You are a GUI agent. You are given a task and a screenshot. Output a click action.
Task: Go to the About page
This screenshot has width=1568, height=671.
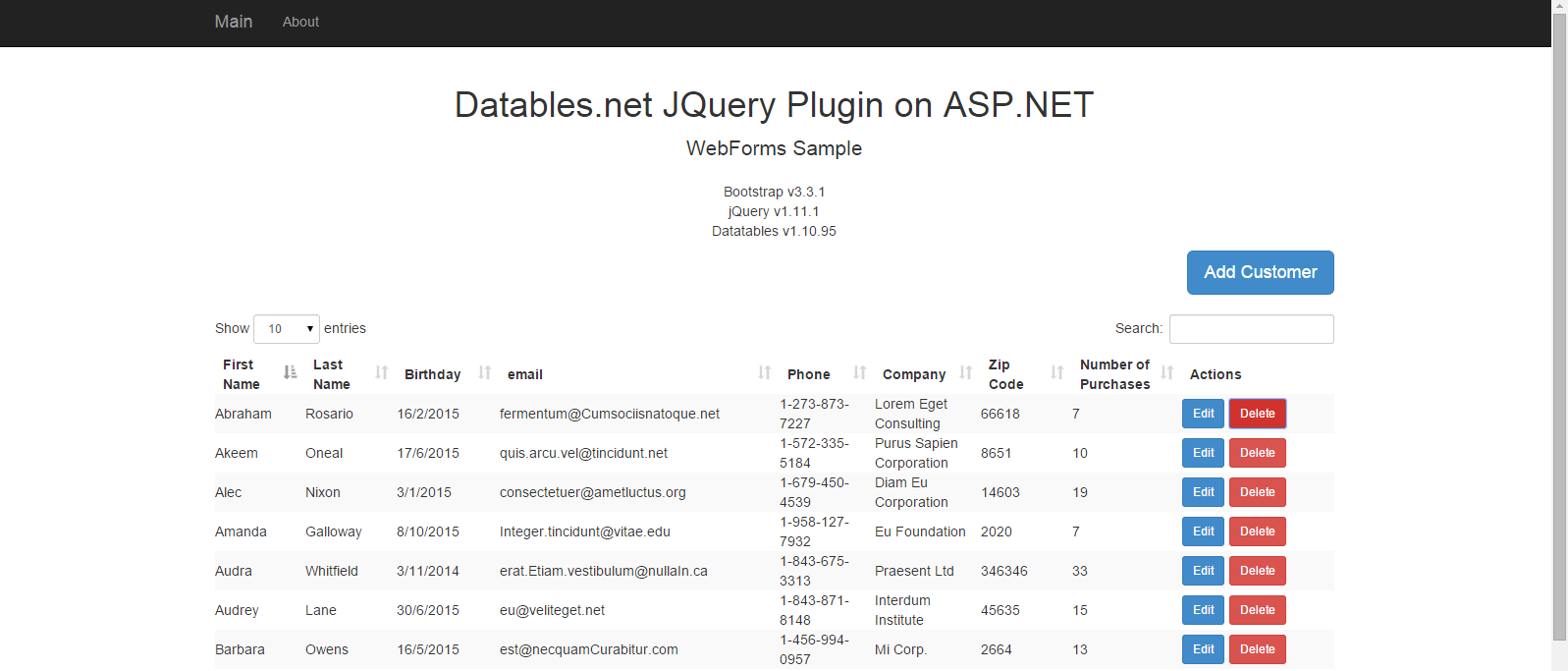(x=300, y=22)
